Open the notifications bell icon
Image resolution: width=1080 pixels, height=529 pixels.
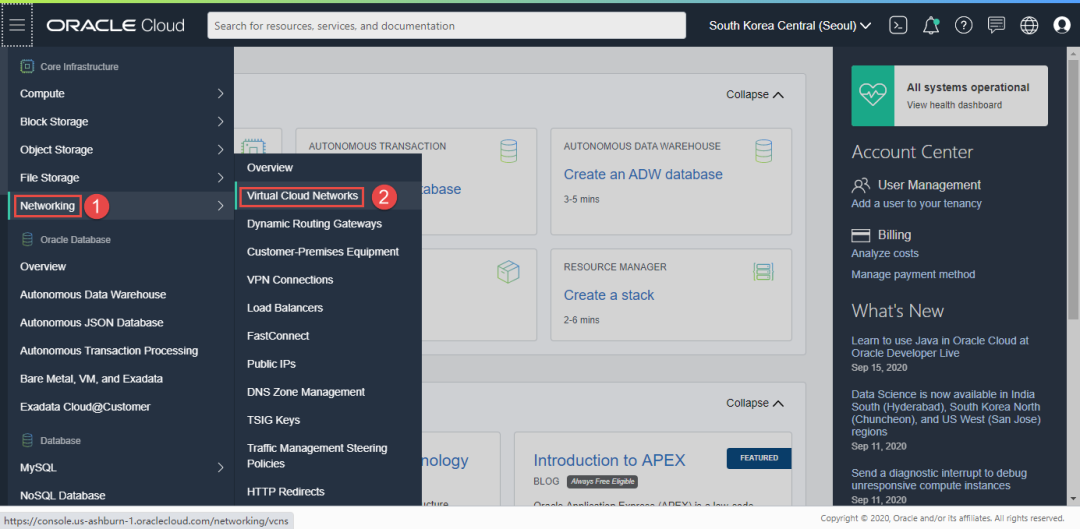click(x=931, y=25)
